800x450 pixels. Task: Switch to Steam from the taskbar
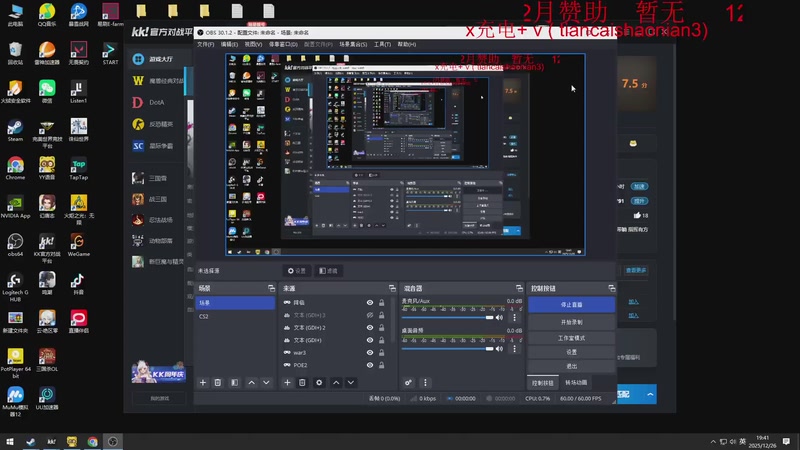[31, 442]
